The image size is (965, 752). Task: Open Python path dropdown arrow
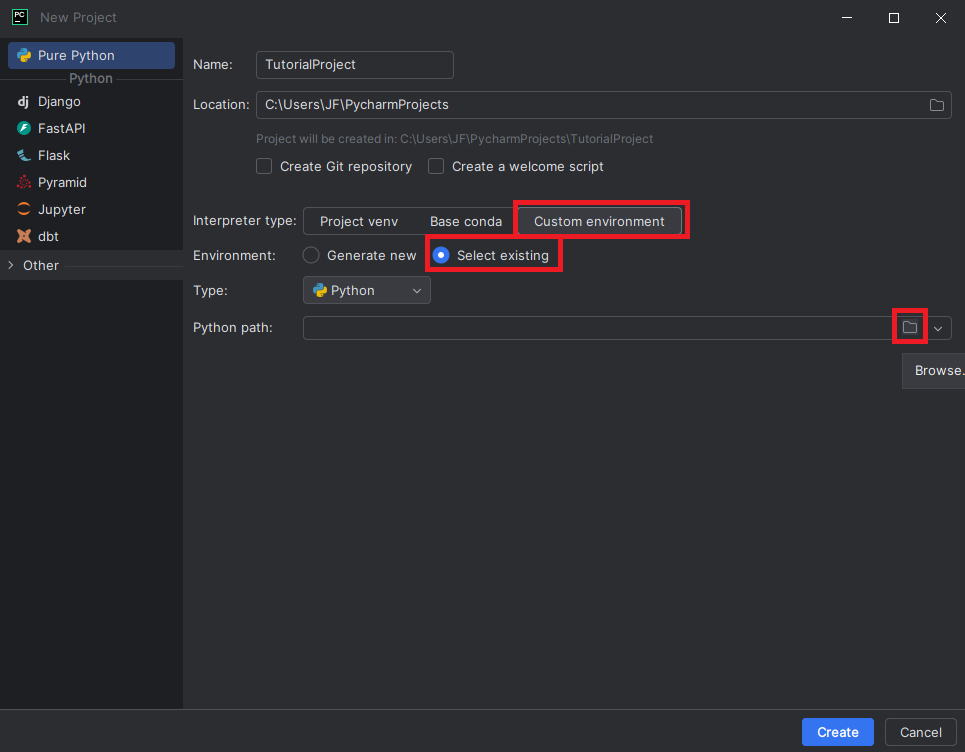tap(938, 329)
